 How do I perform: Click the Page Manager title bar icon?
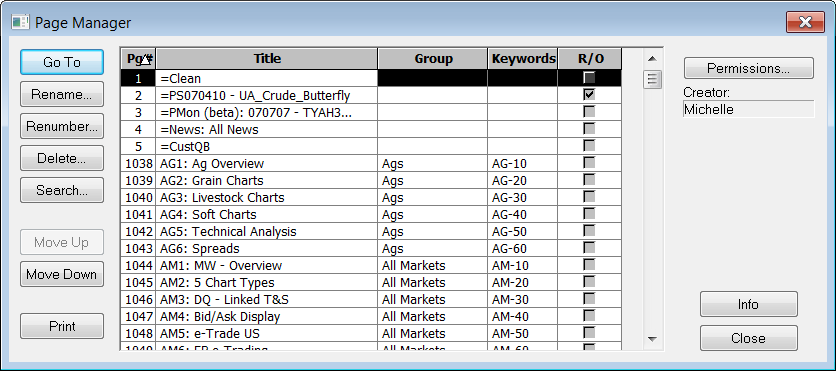coord(20,22)
